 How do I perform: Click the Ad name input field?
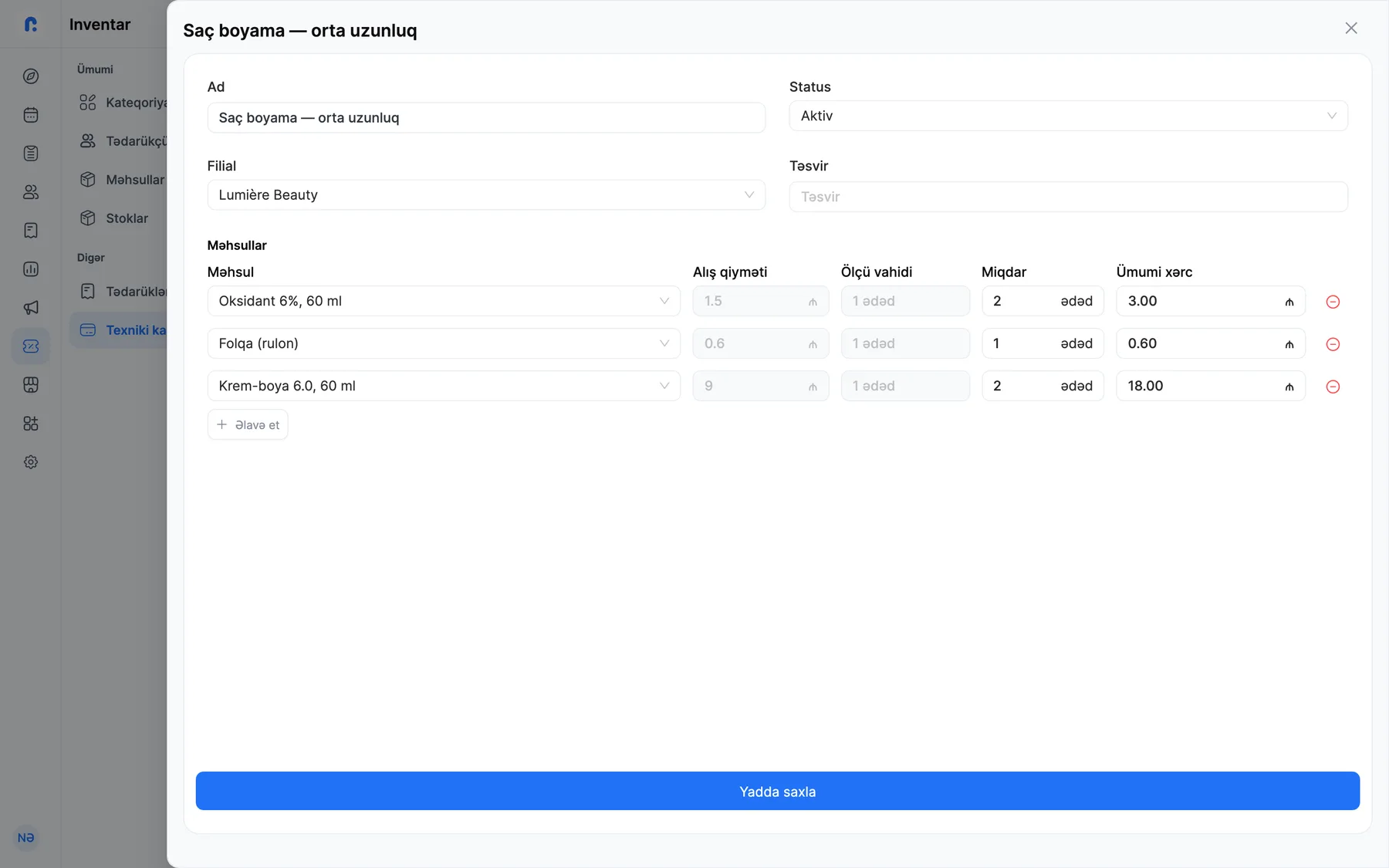[486, 118]
